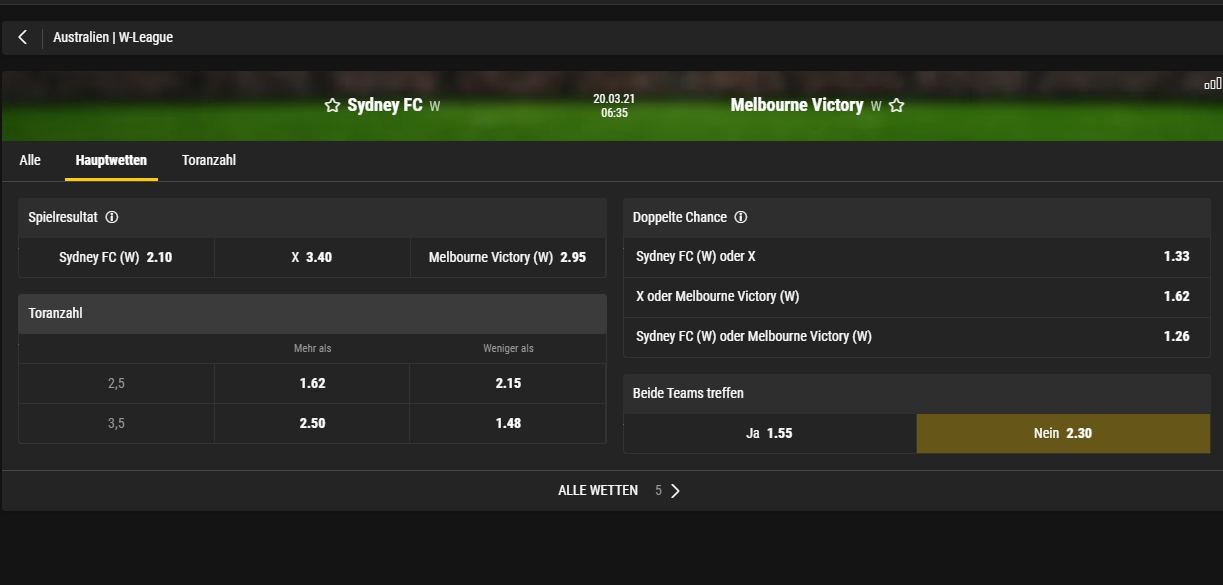Bet on Melbourne Victory (W) at 2.95
The height and width of the screenshot is (585, 1223).
pyautogui.click(x=508, y=257)
